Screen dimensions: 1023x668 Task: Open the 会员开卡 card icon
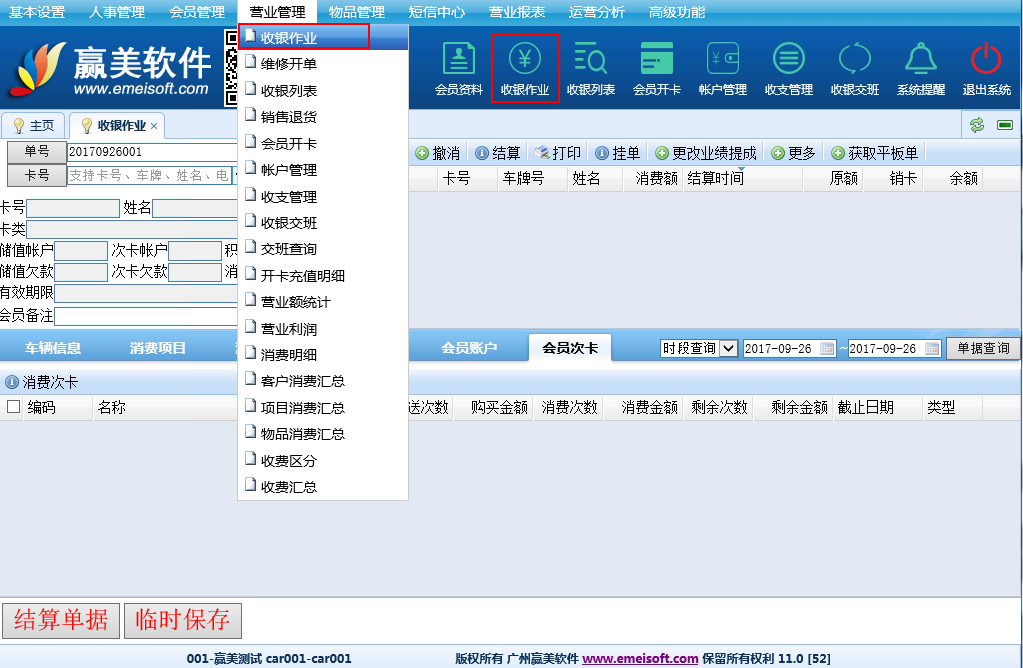[x=656, y=68]
